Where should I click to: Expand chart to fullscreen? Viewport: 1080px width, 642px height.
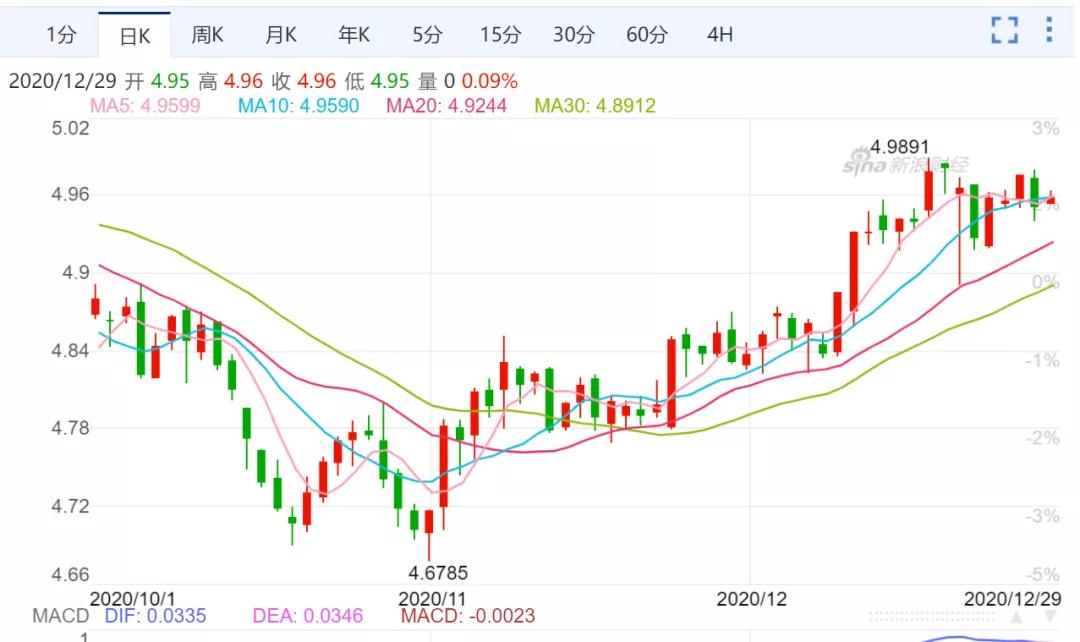click(x=1004, y=30)
